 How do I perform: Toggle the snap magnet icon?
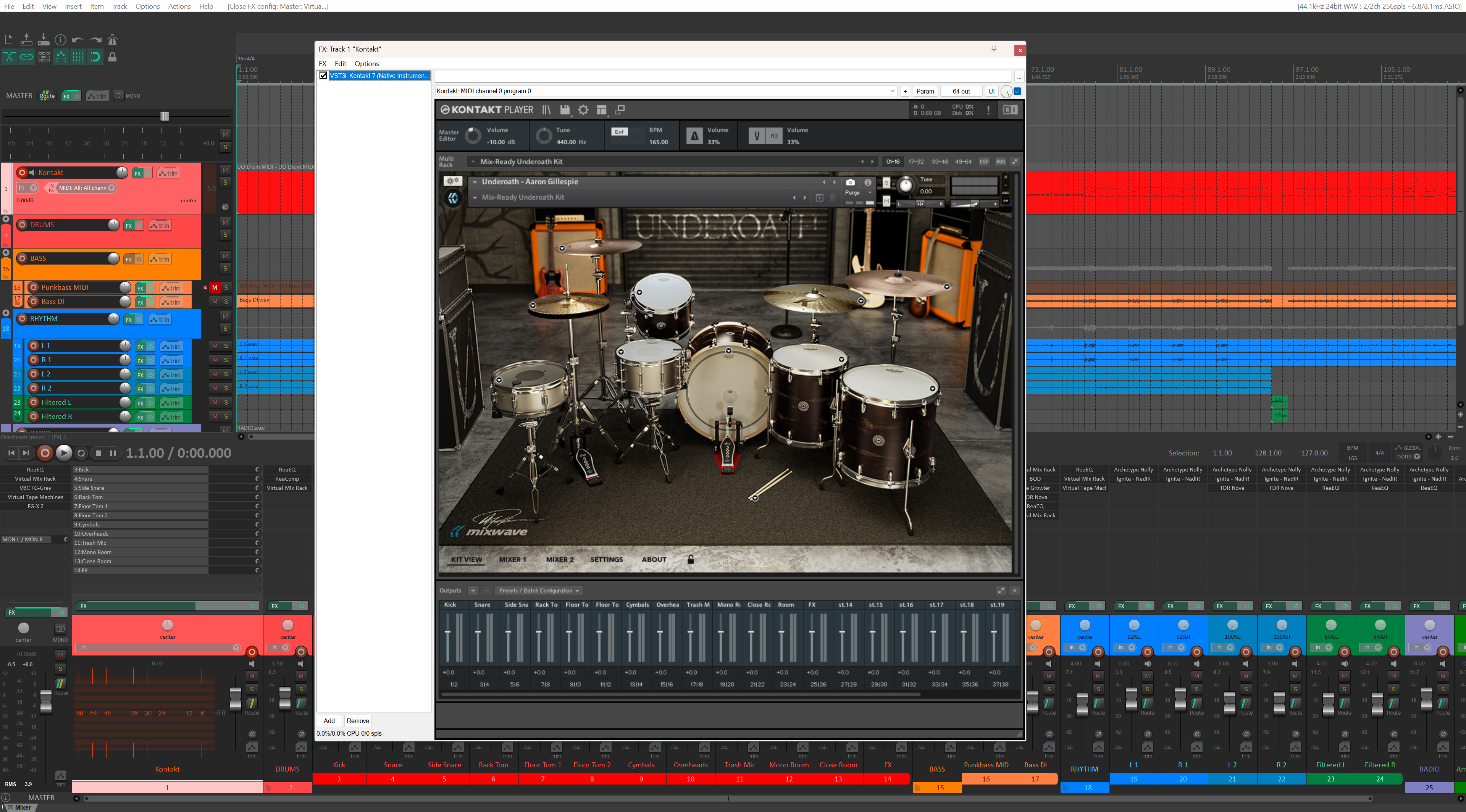click(95, 57)
